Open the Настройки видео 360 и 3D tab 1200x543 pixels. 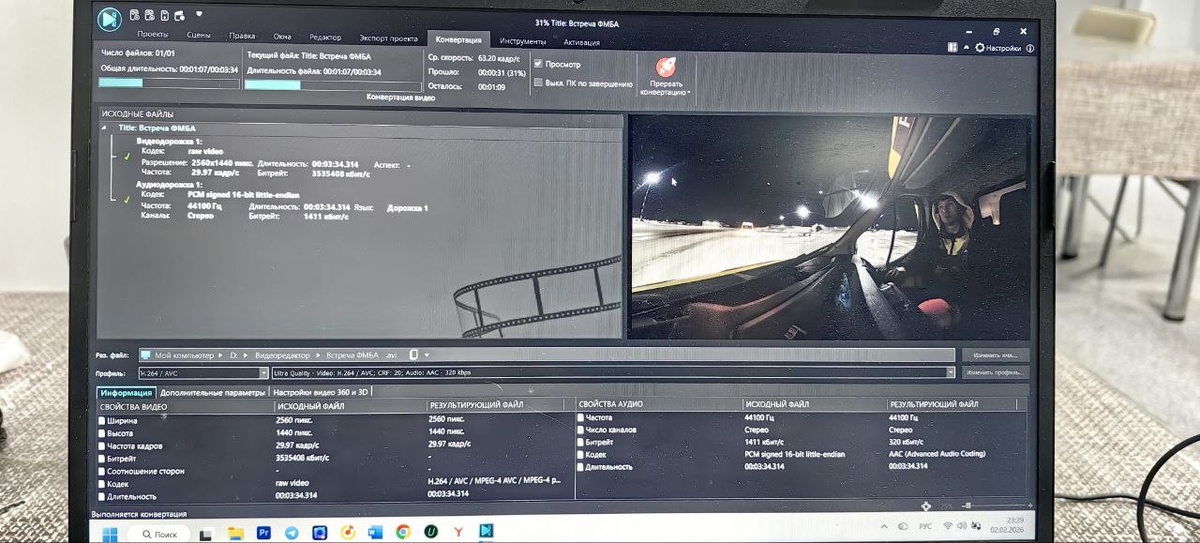point(320,392)
